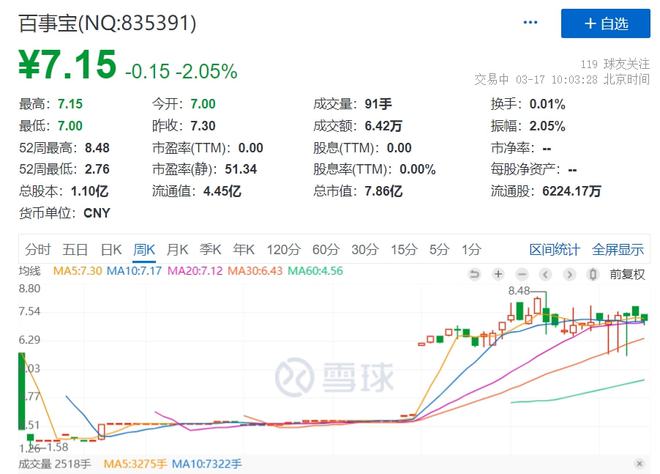Click the MA10:7.17 moving average label
The height and width of the screenshot is (474, 660).
click(x=134, y=271)
